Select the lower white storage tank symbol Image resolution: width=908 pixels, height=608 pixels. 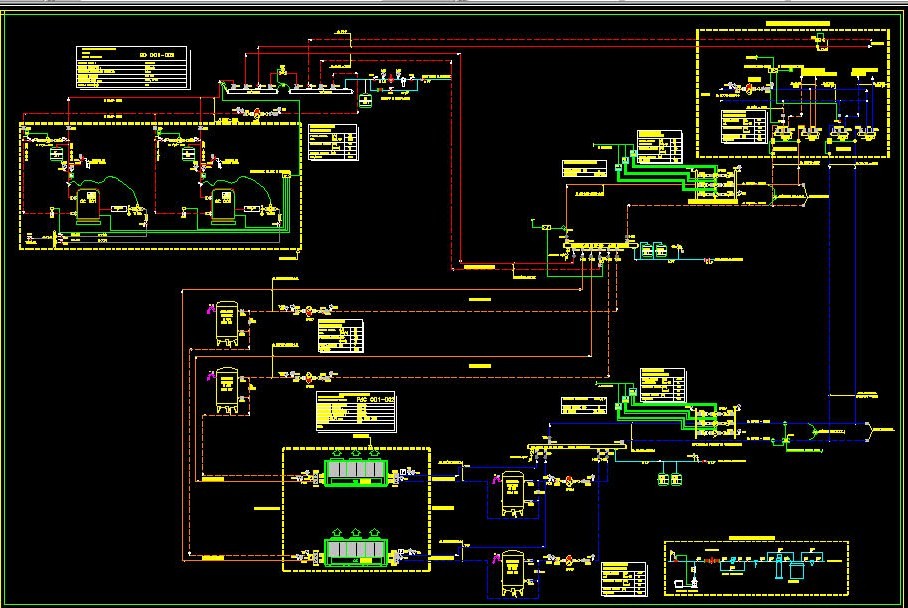228,392
